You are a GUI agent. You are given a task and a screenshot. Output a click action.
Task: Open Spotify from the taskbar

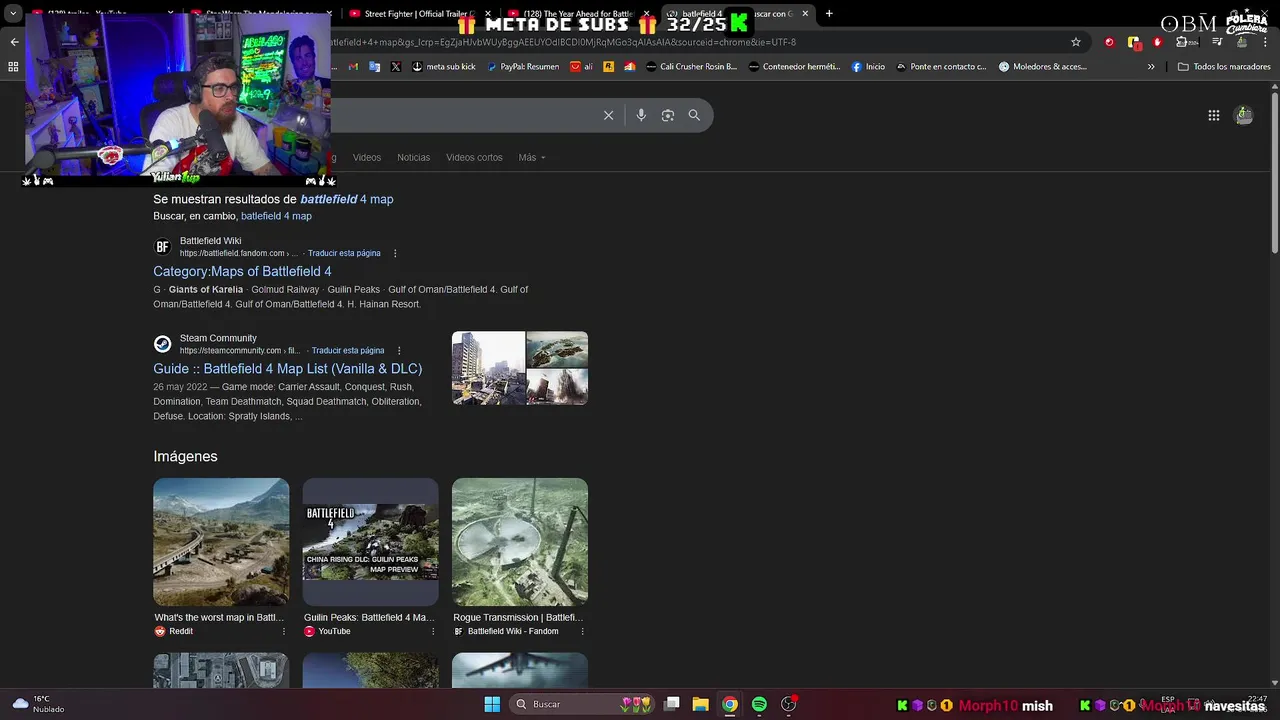tap(759, 704)
